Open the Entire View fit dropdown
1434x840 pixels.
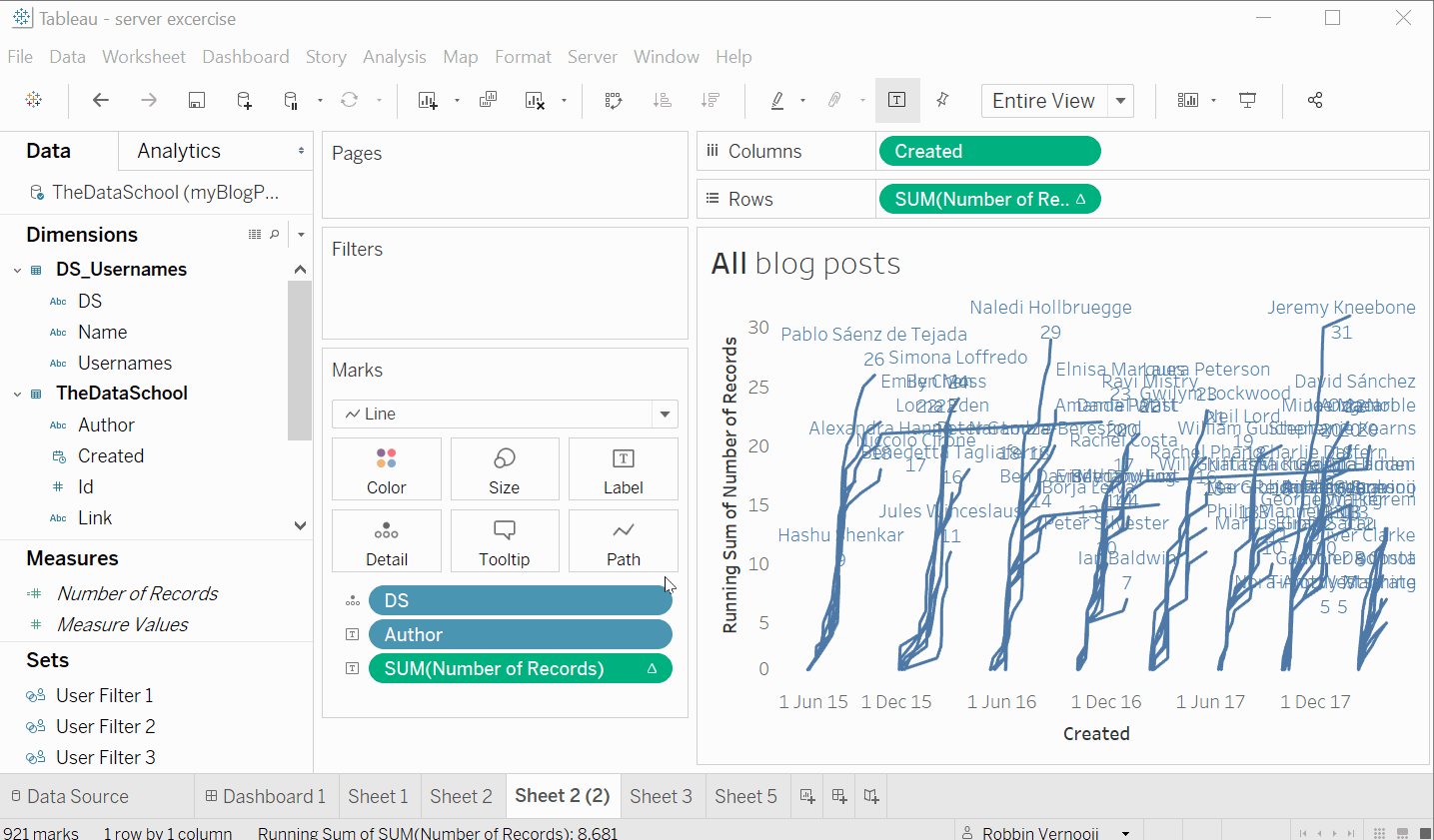[x=1121, y=101]
